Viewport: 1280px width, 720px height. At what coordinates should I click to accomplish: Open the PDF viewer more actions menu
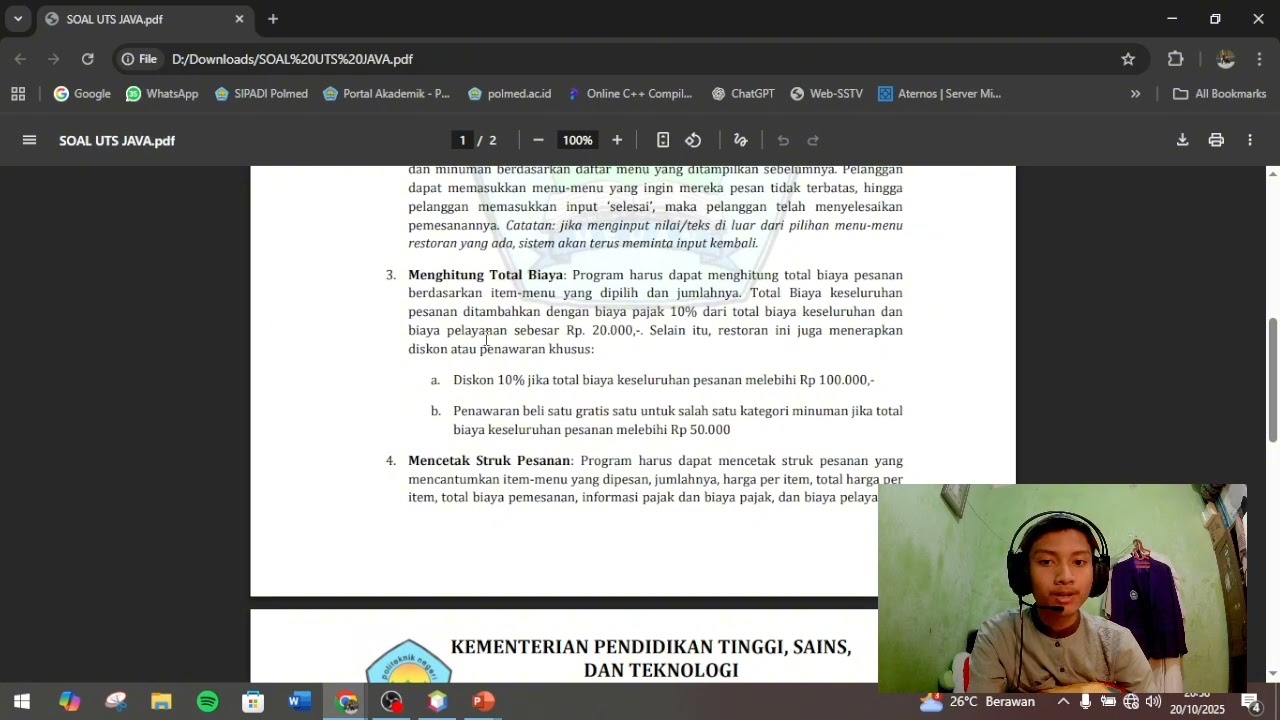coord(1250,140)
